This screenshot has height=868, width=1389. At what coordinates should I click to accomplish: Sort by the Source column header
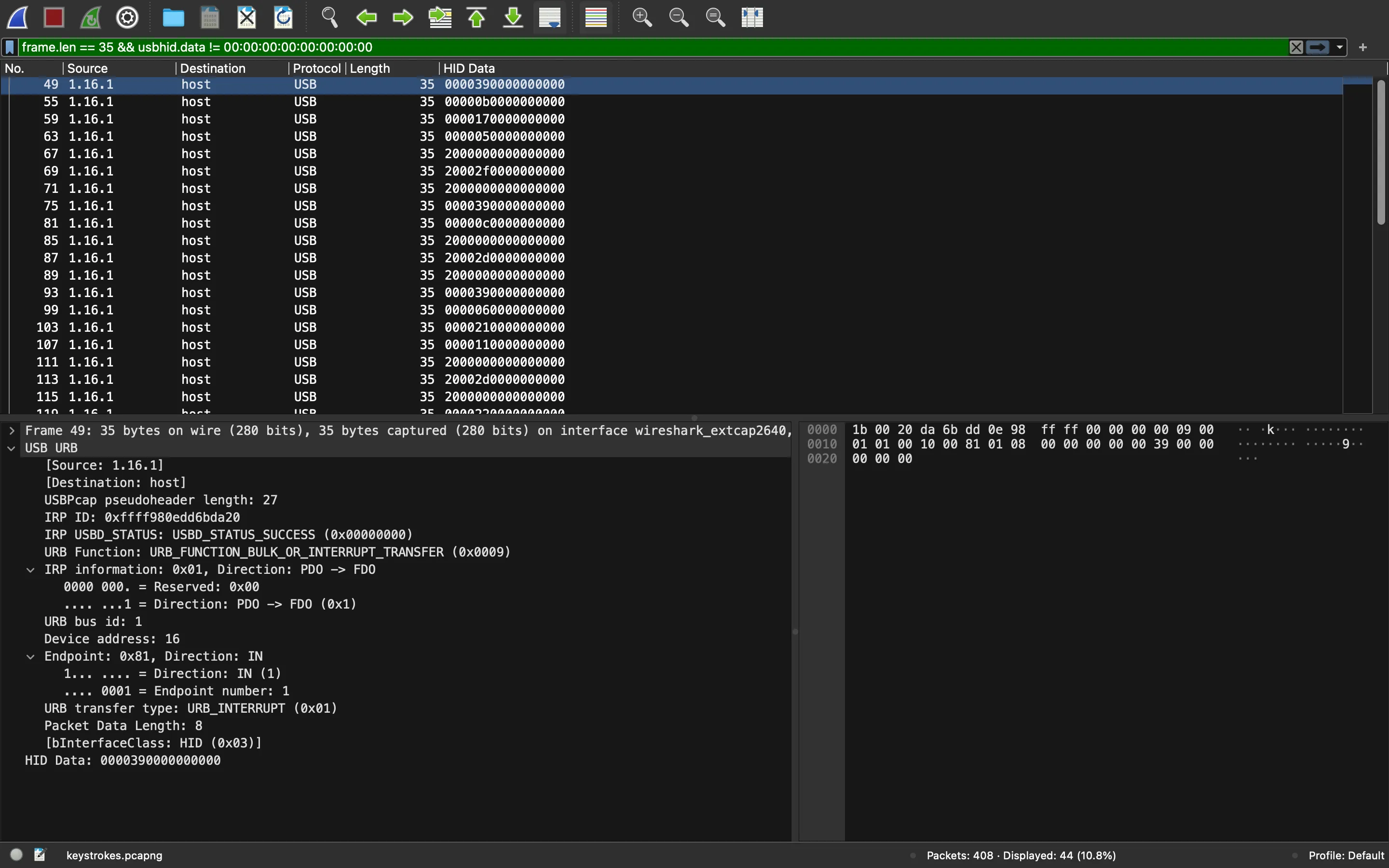point(119,68)
